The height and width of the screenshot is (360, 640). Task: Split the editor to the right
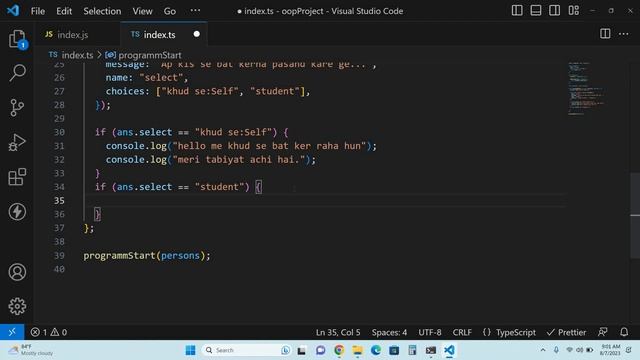[605, 34]
